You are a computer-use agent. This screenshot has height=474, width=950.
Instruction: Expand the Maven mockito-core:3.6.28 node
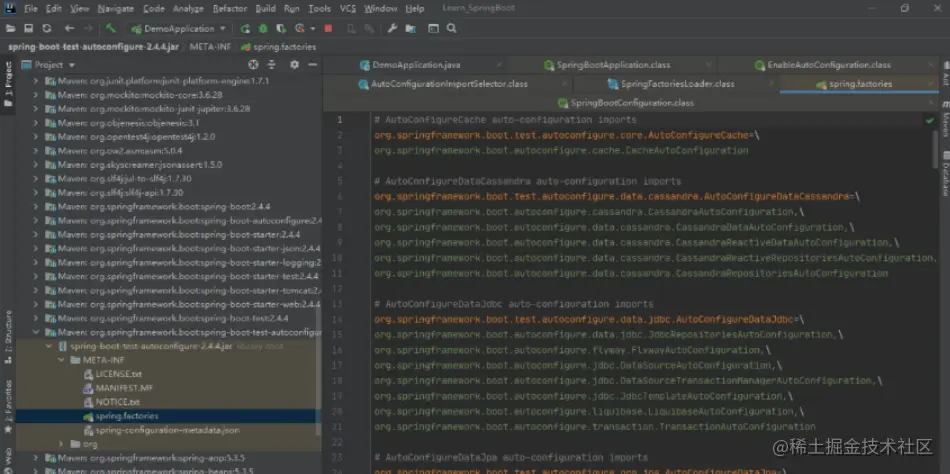36,95
